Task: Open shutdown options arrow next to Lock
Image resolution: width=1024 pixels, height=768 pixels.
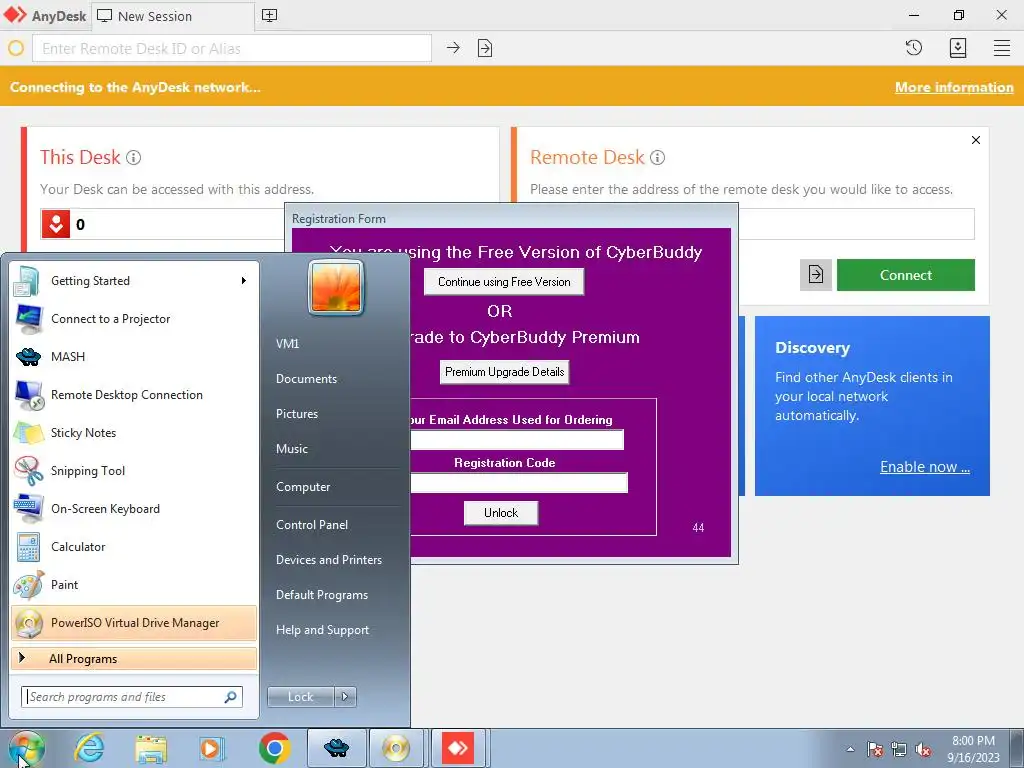Action: click(x=345, y=697)
